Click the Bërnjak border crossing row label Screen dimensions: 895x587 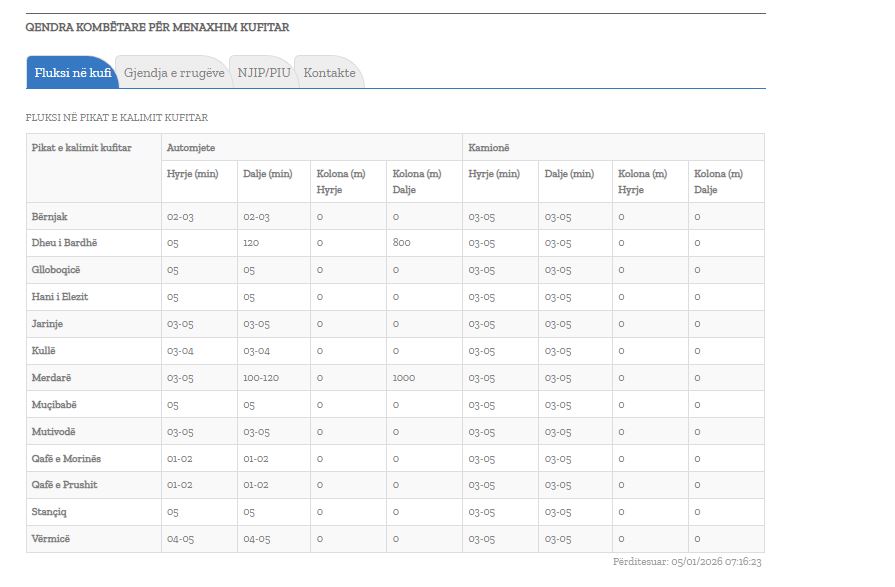click(50, 216)
